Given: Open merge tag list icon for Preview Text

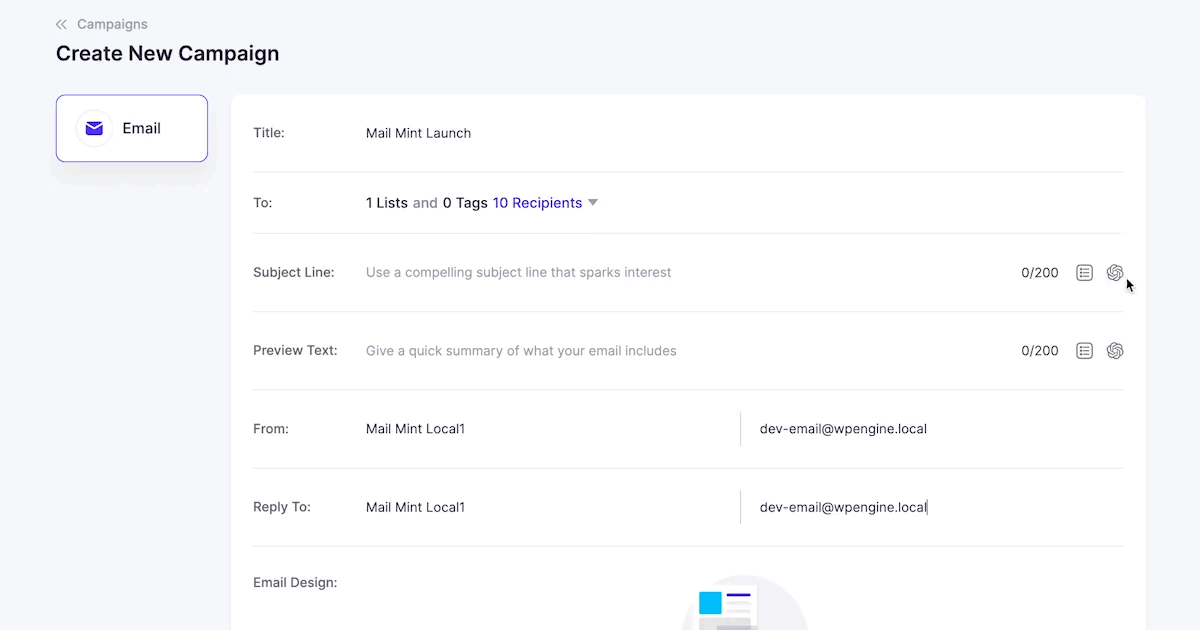Looking at the screenshot, I should pos(1084,351).
